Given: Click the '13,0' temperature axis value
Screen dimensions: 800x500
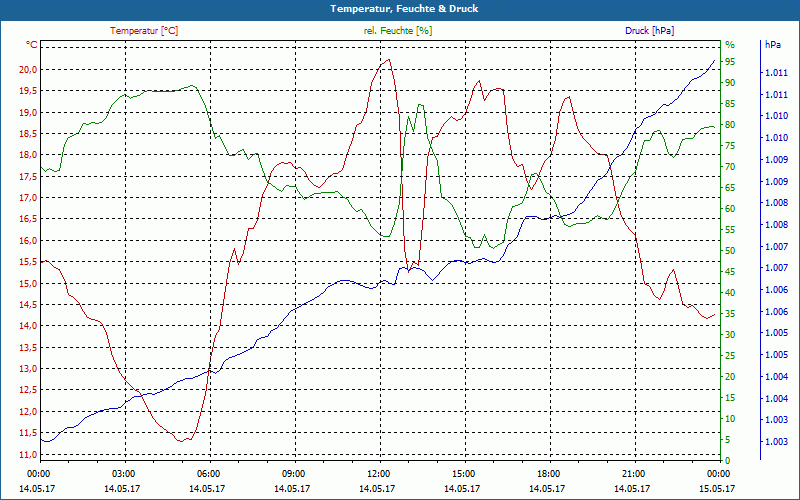Looking at the screenshot, I should [29, 369].
